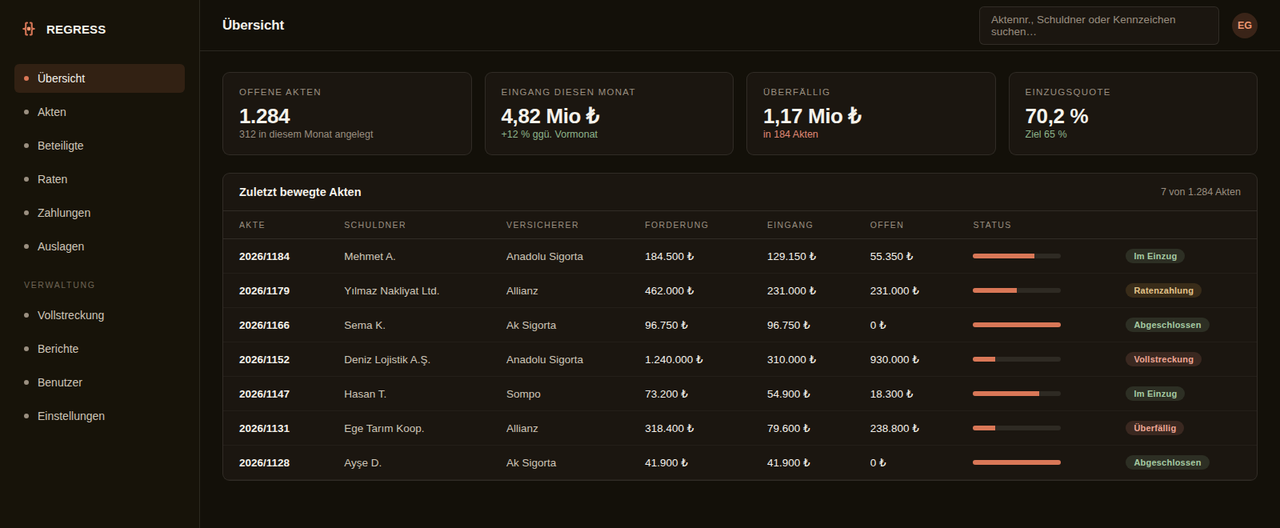Click debtor Yılmaz Nakliyat Ltd.
The image size is (1280, 528).
[392, 291]
